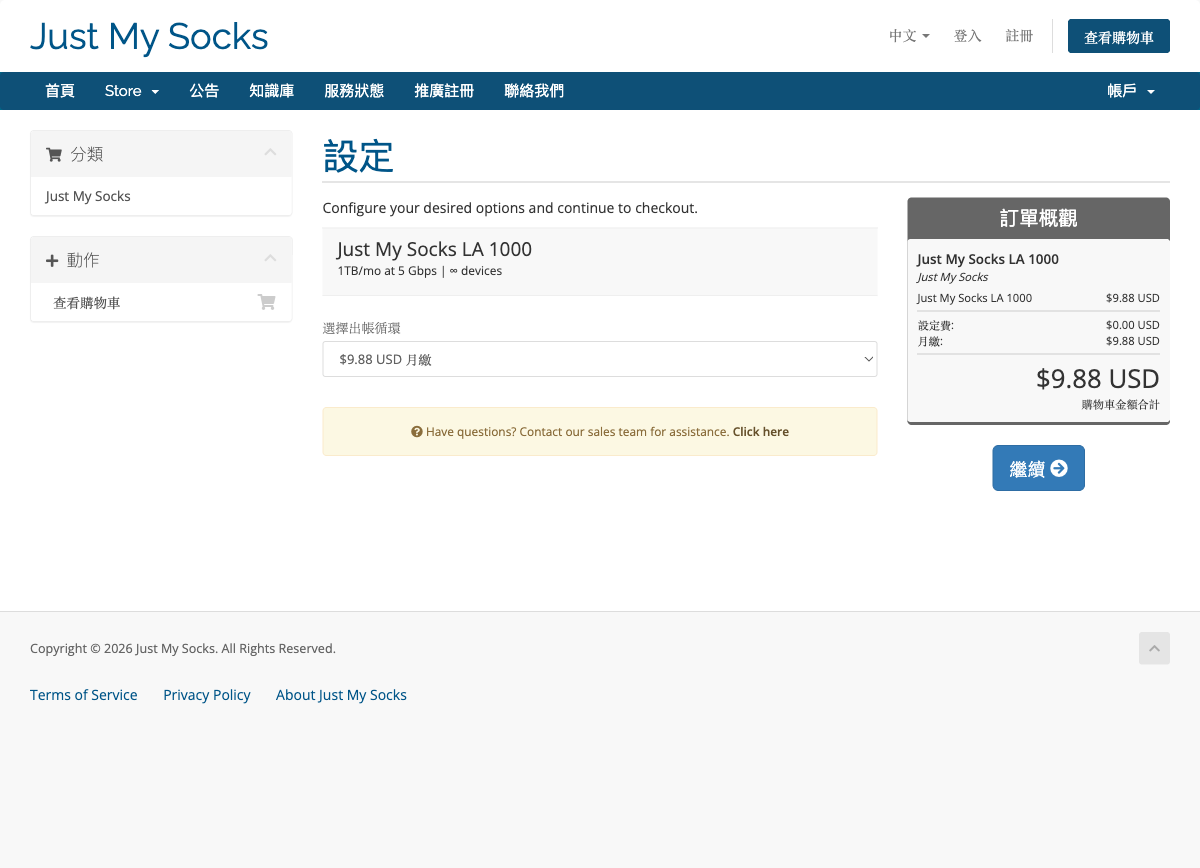Click the 'Just My Socks LA 1000' product heading

tap(434, 249)
